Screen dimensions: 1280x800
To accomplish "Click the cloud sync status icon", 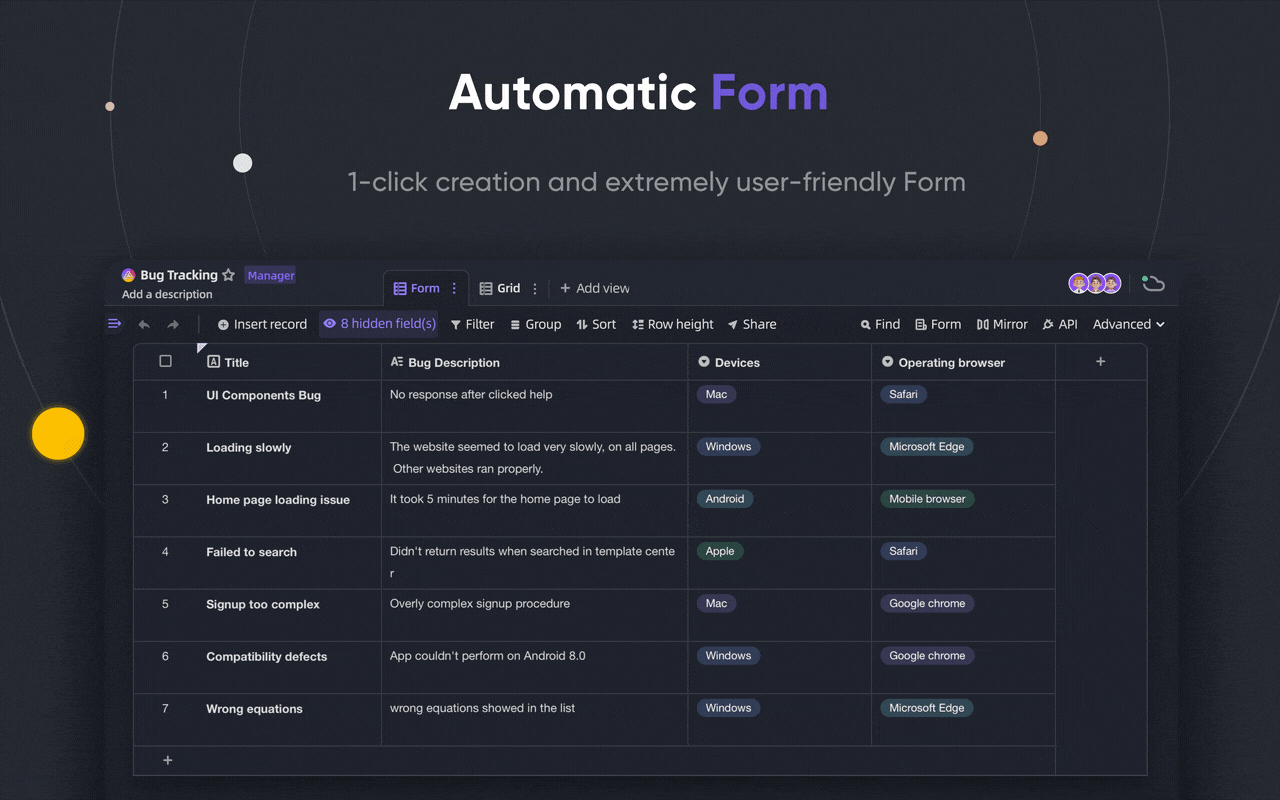I will (x=1153, y=284).
